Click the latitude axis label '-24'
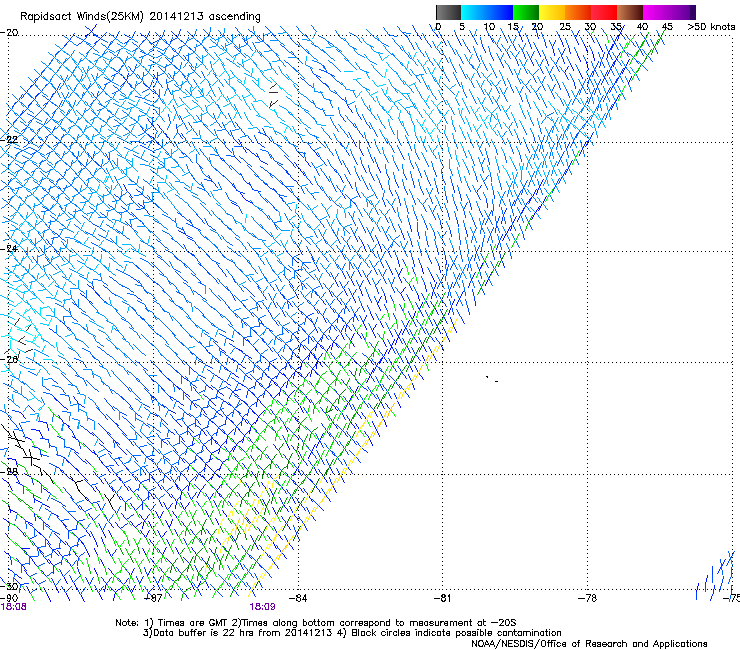Screen dimensions: 740x650 pos(9,249)
